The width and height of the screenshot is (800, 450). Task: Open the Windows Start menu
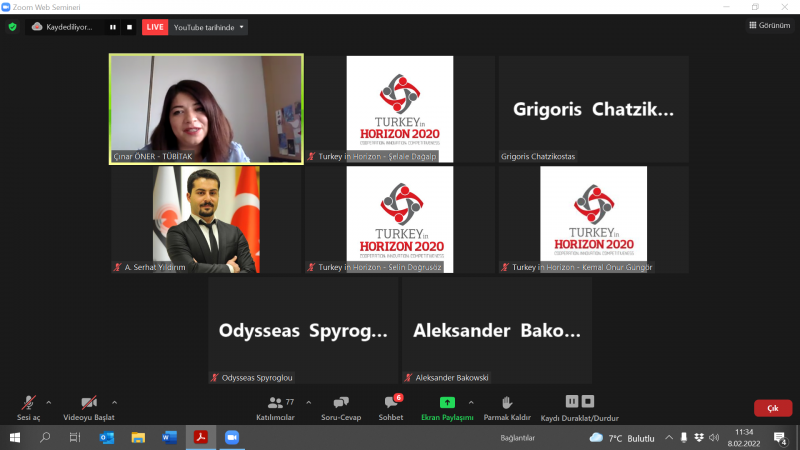tap(15, 438)
